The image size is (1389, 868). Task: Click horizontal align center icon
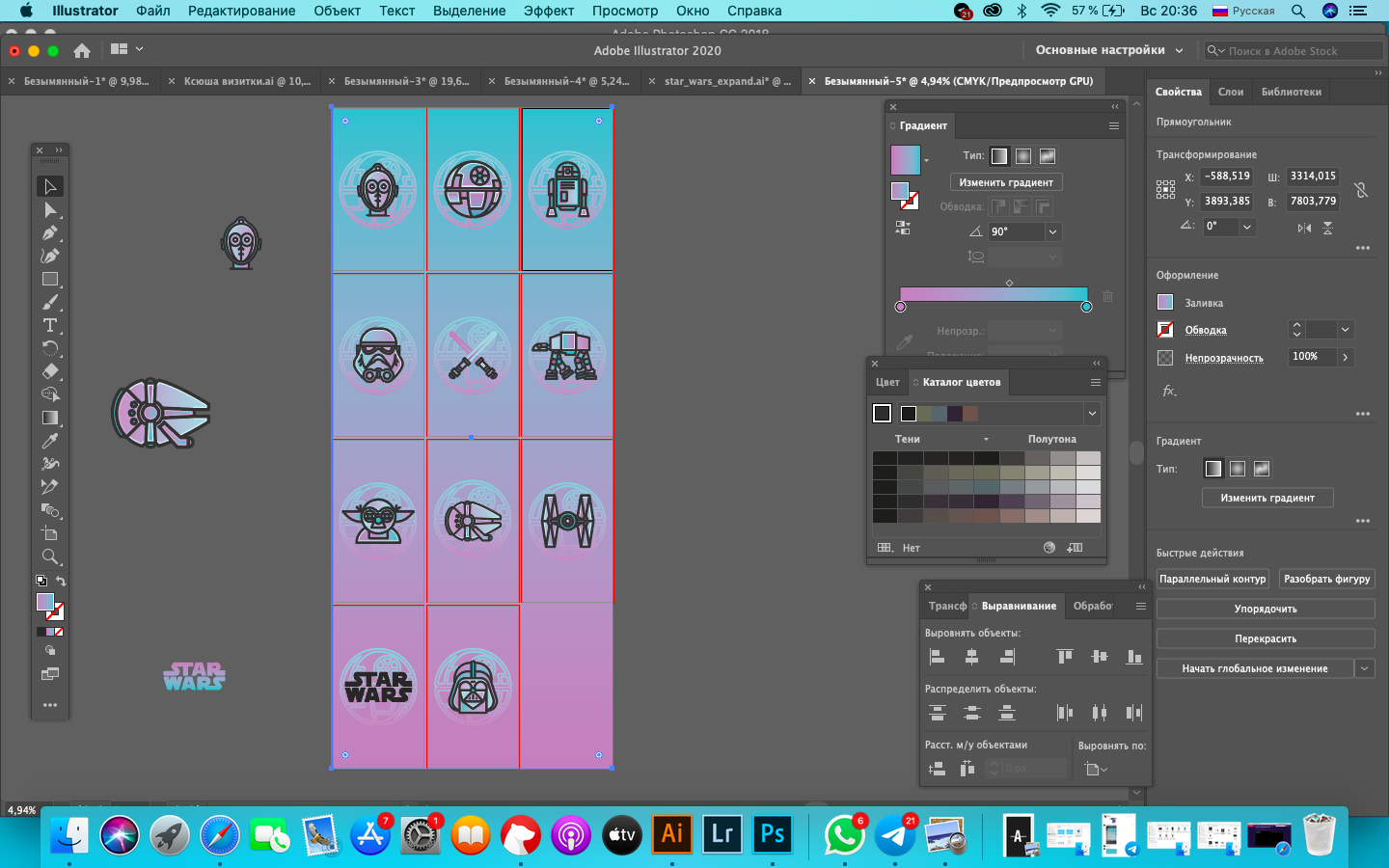coord(972,657)
